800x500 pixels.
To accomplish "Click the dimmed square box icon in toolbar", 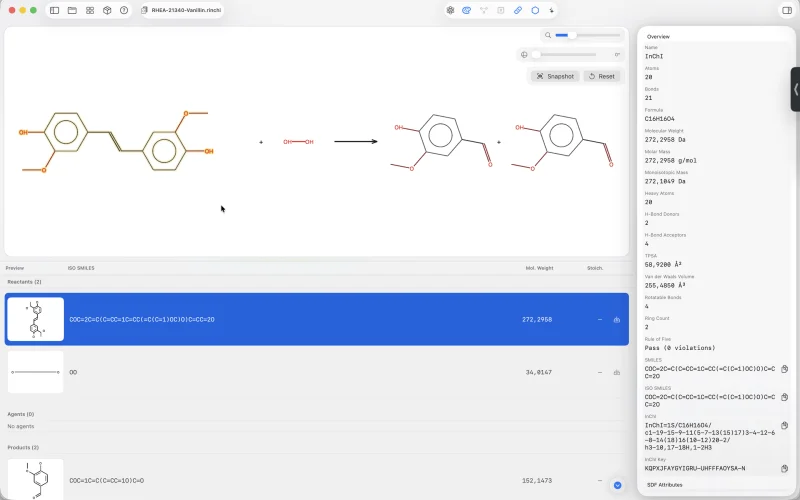I will [x=501, y=10].
